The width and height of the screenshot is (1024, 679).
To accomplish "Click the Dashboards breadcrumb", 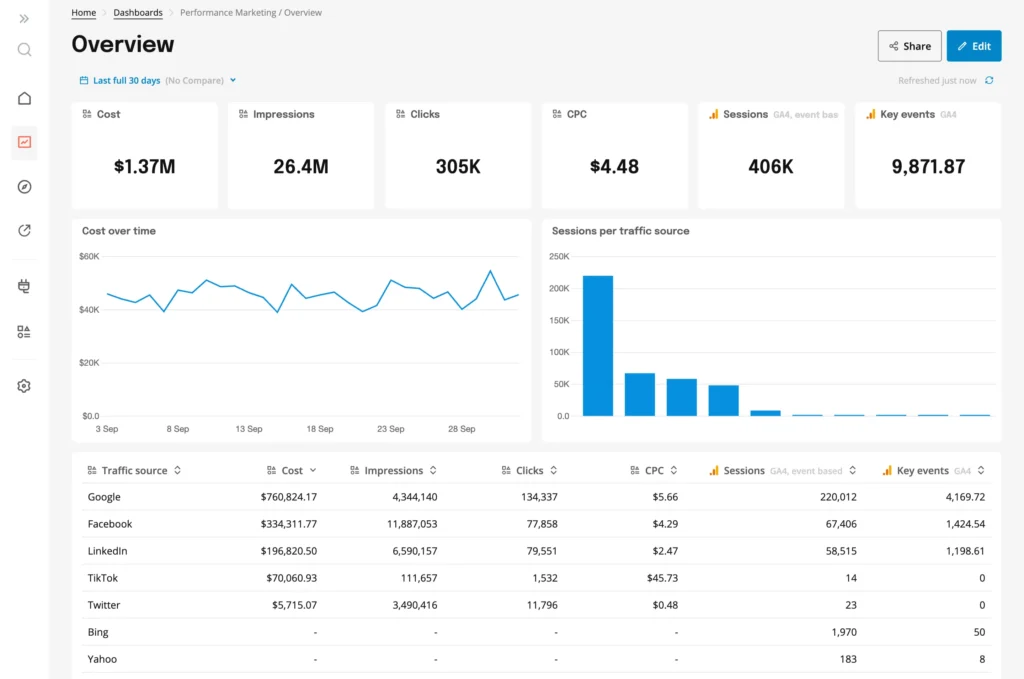I will coord(137,12).
